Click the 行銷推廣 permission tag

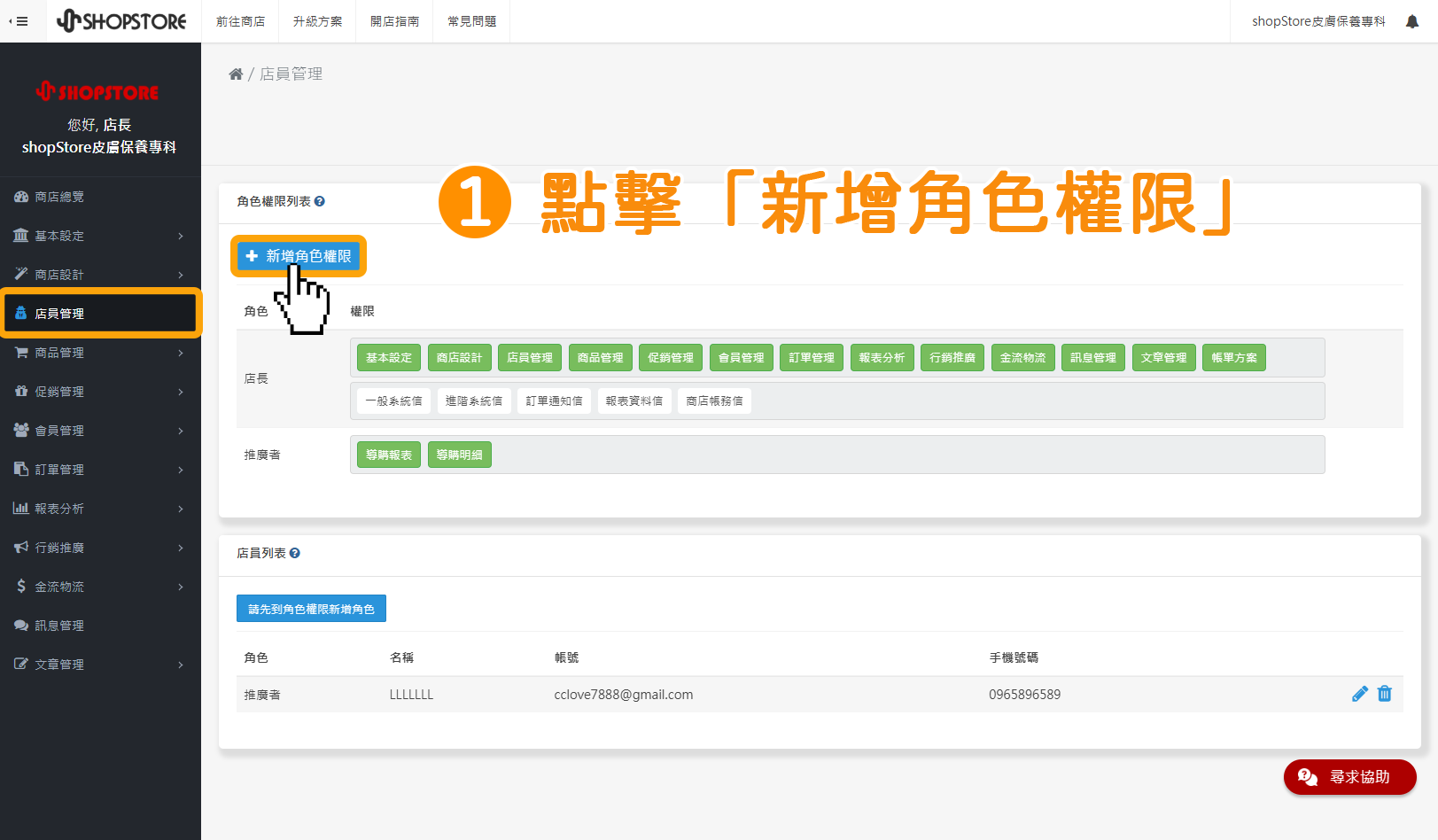[952, 358]
